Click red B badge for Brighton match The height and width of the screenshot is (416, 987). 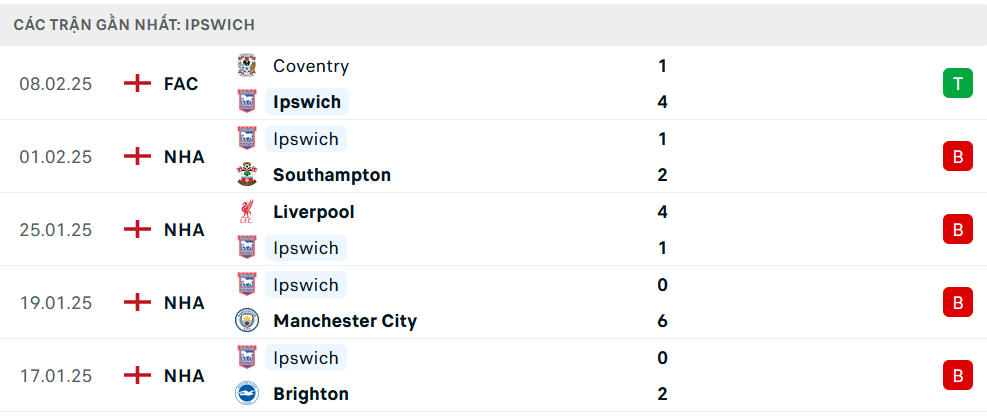[x=957, y=376]
